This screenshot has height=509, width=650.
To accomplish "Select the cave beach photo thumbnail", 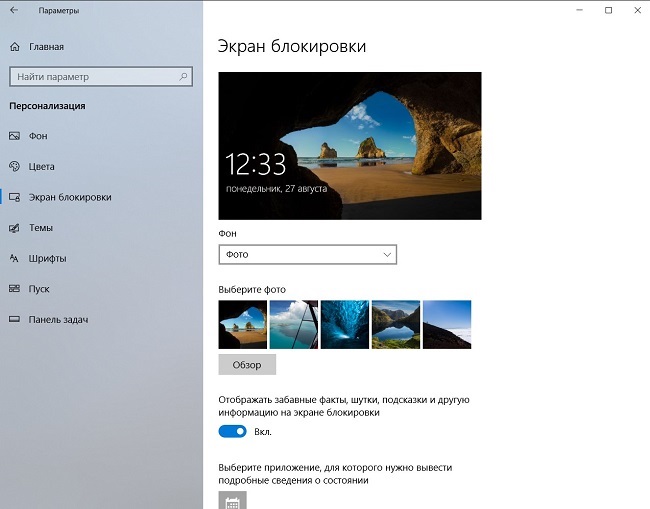I will click(x=243, y=325).
